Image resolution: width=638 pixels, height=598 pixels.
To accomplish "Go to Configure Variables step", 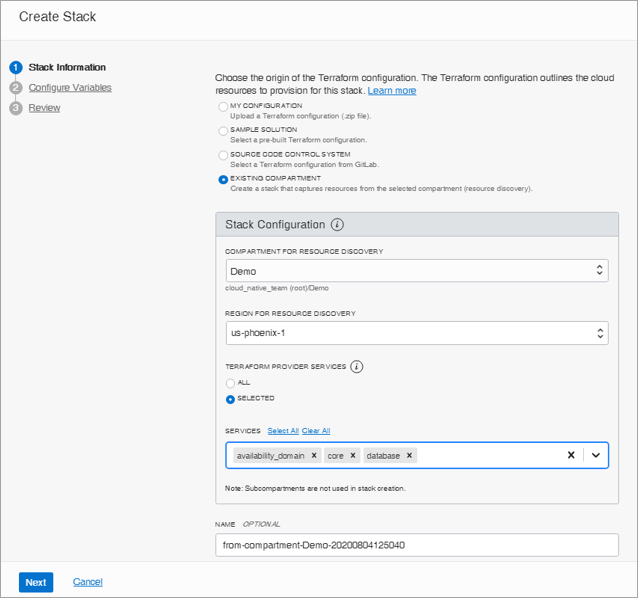I will click(x=70, y=87).
